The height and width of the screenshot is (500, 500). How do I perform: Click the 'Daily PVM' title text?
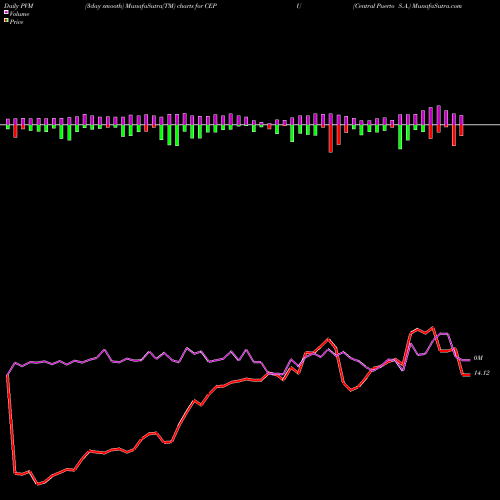pos(19,6)
